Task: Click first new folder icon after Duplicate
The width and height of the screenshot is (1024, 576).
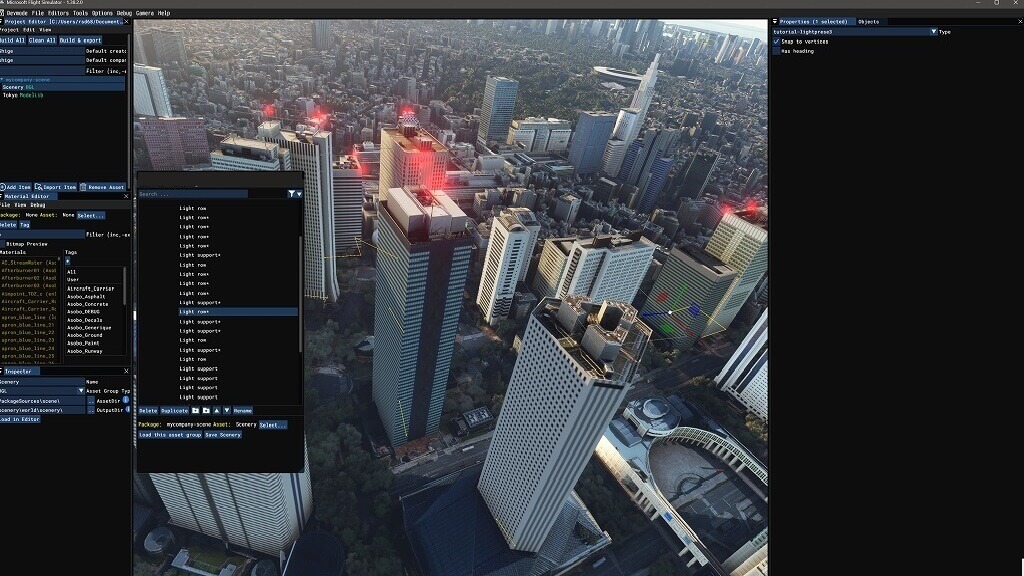Action: 195,411
